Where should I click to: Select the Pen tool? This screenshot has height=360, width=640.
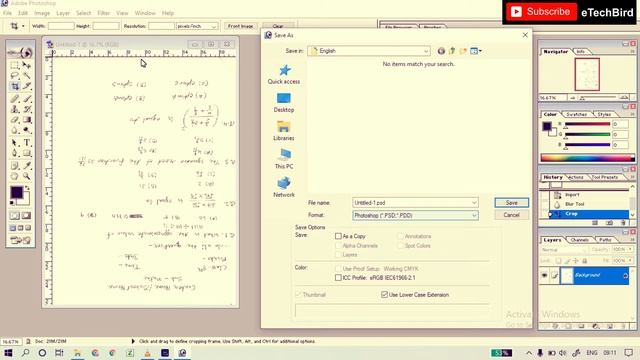(x=15, y=153)
